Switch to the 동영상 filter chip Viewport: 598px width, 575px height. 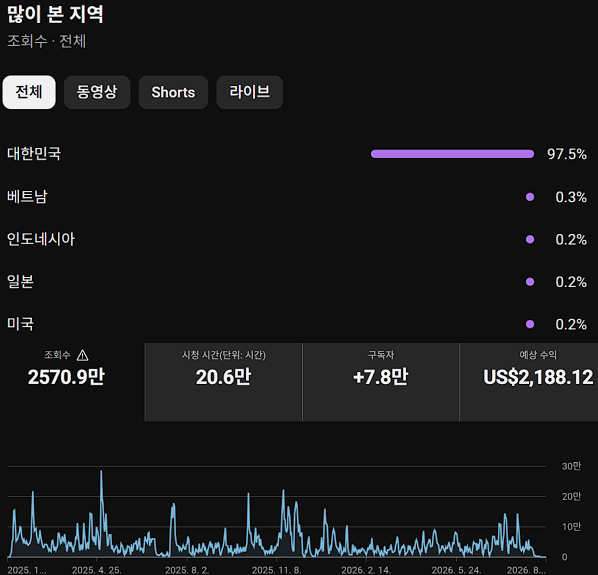97,92
